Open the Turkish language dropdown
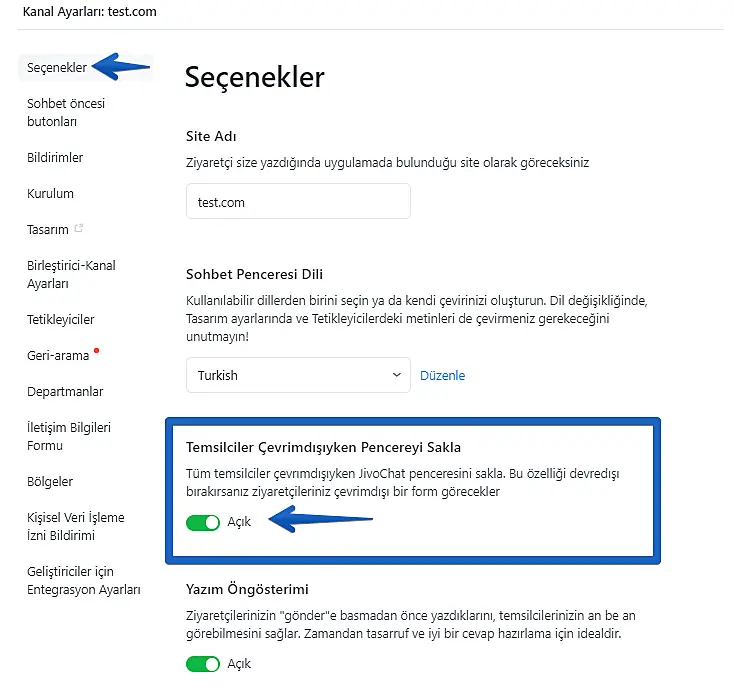 298,375
